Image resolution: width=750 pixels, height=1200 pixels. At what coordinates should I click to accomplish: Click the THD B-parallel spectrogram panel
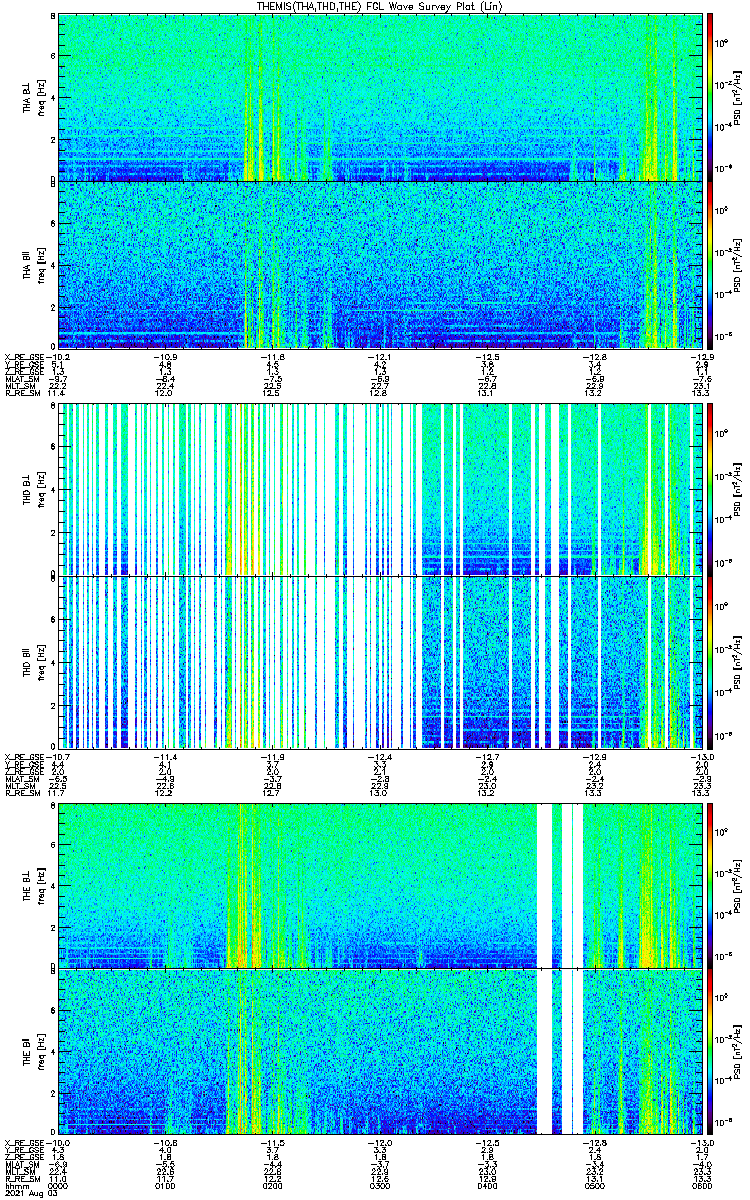(x=380, y=661)
